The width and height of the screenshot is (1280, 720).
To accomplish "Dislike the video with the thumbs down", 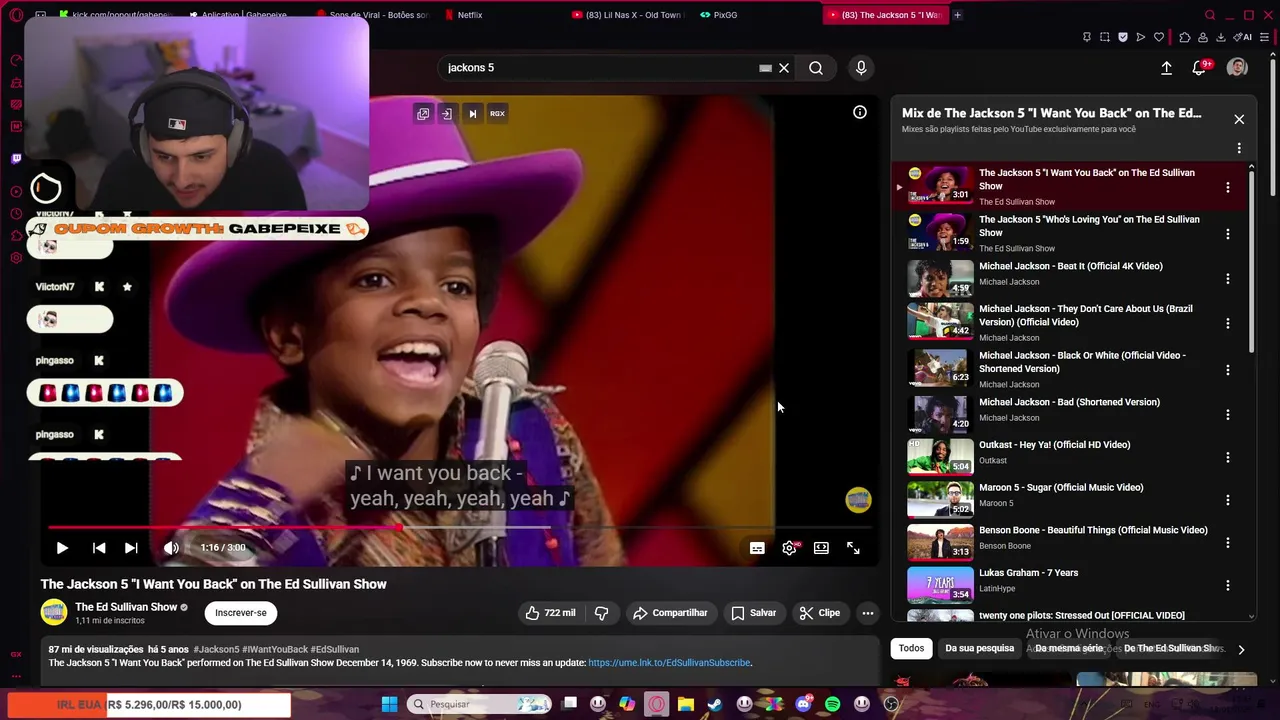I will [601, 613].
